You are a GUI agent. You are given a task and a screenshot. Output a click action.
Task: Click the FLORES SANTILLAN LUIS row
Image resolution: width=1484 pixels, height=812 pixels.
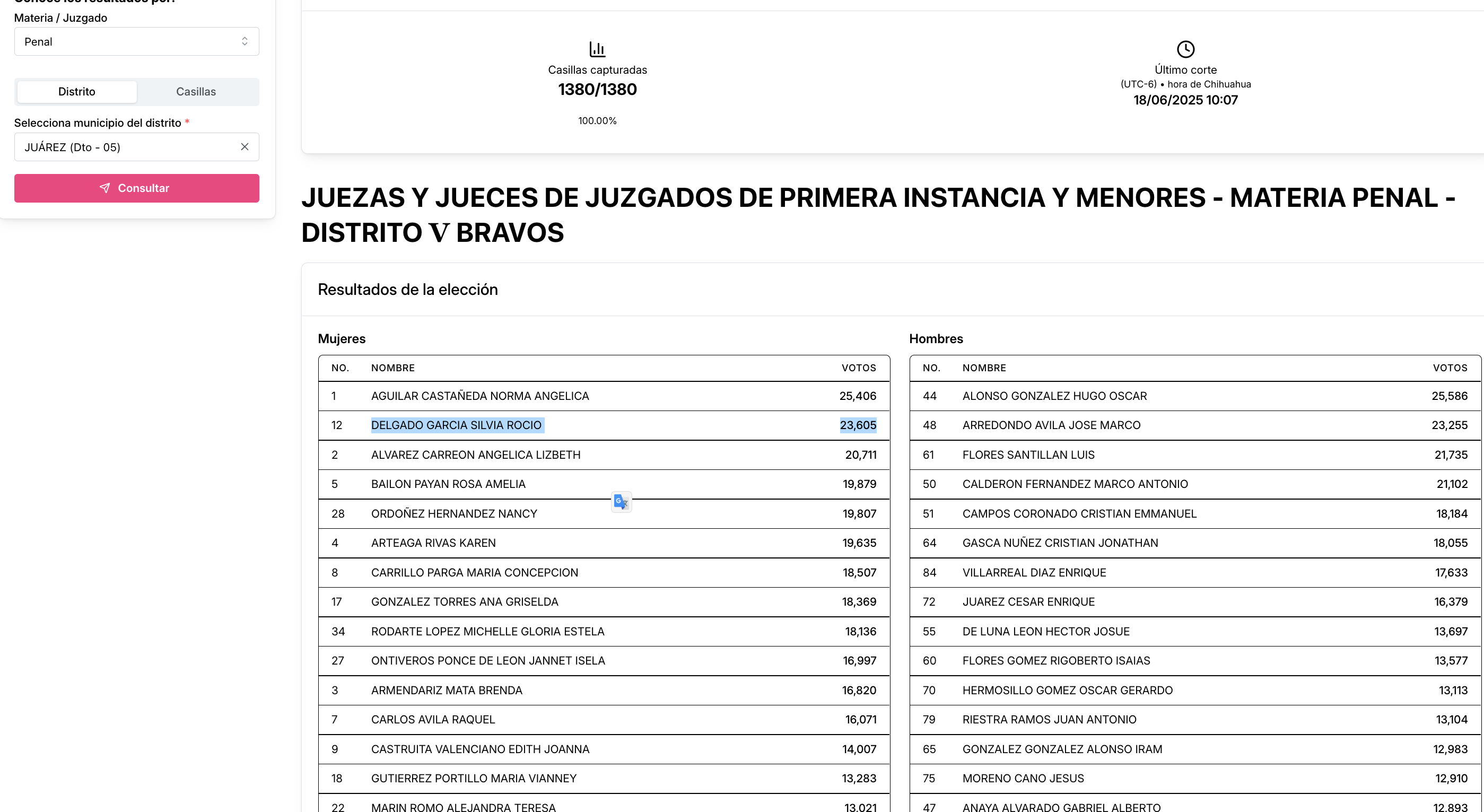[x=1028, y=455]
